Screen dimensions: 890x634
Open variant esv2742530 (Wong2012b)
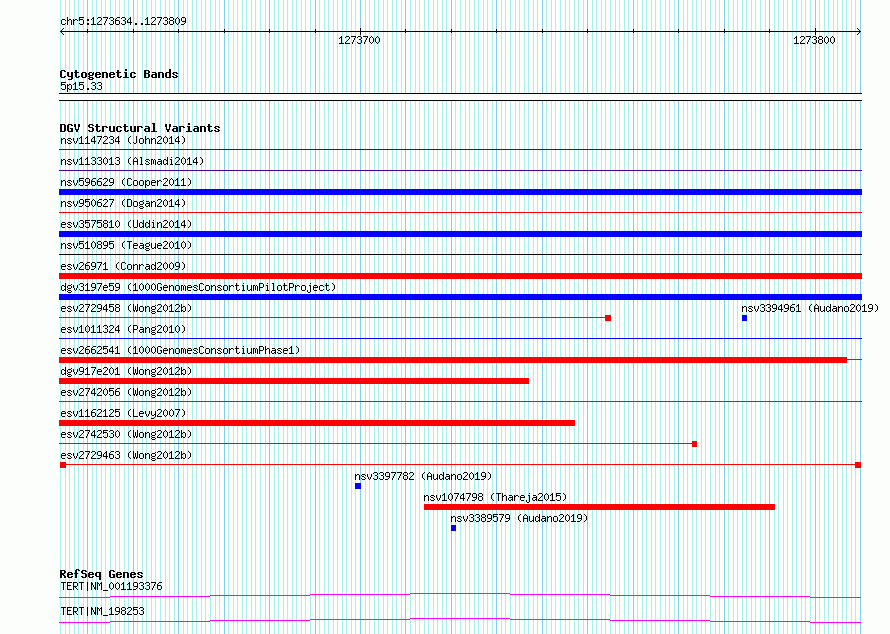[x=126, y=434]
